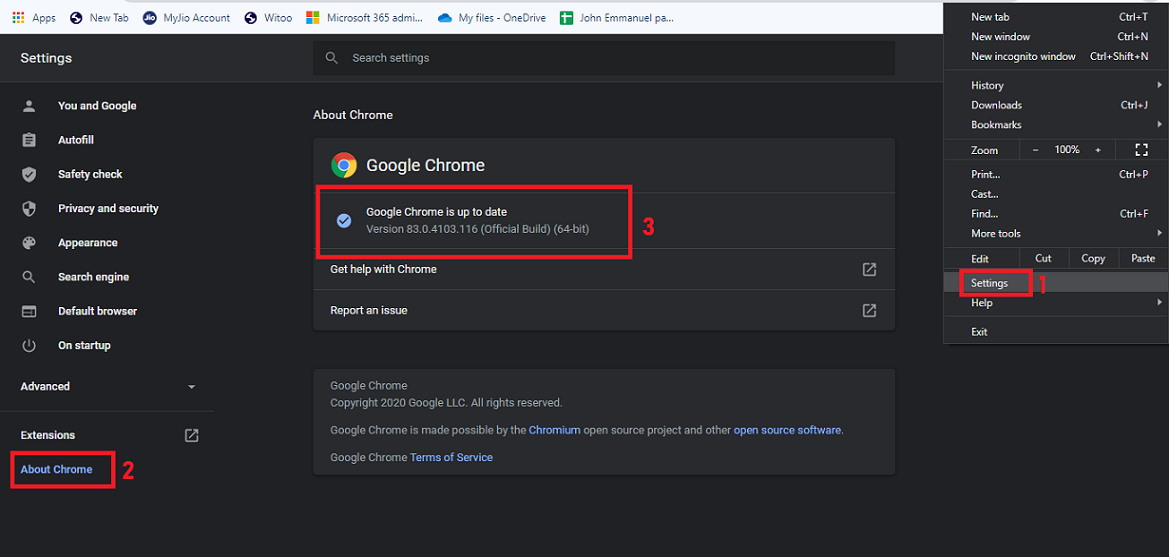The width and height of the screenshot is (1169, 557).
Task: Open the open source software link
Action: coord(787,430)
